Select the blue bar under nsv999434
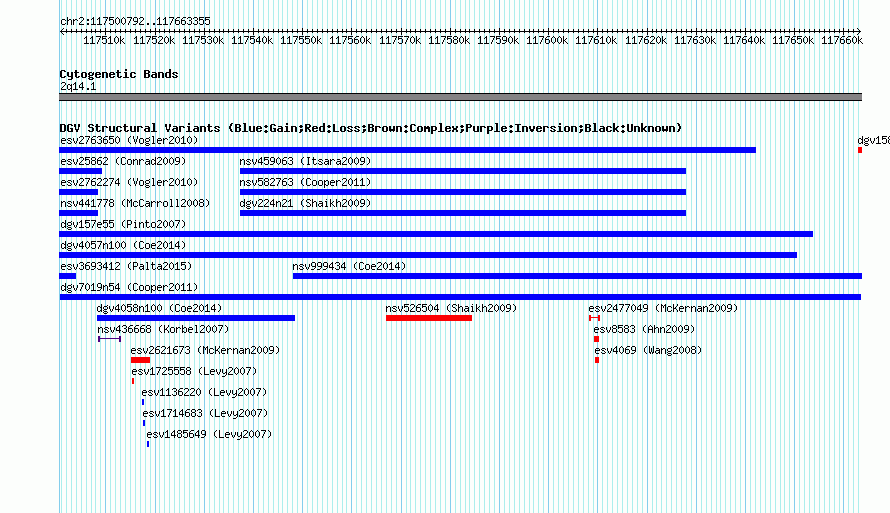890x513 pixels. (577, 276)
